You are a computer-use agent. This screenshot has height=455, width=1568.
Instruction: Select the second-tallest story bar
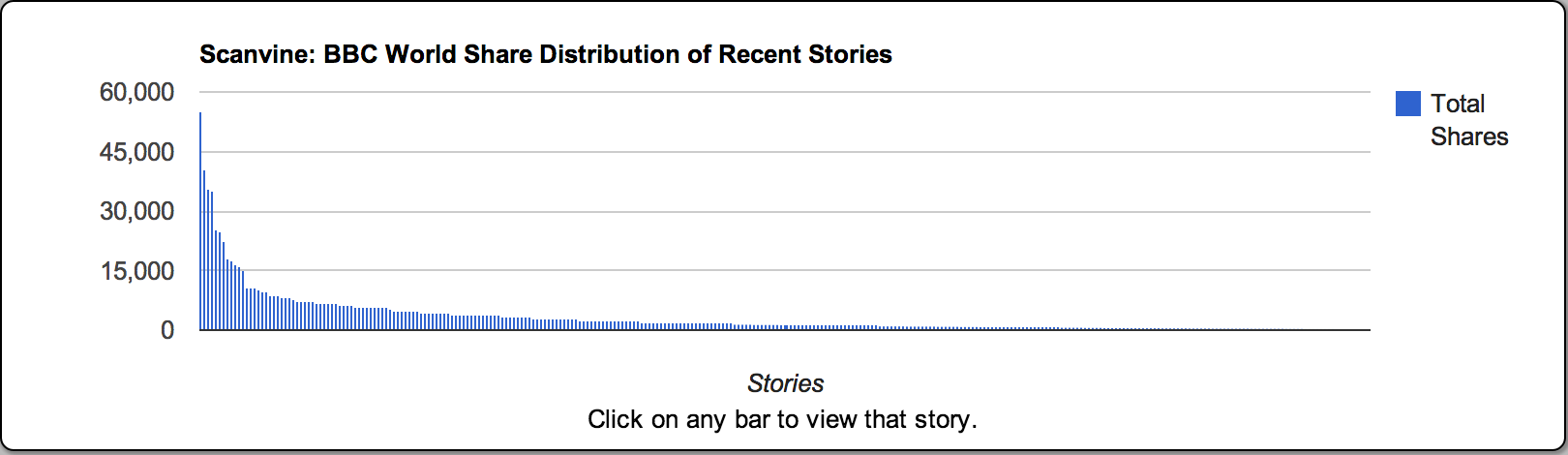[204, 252]
